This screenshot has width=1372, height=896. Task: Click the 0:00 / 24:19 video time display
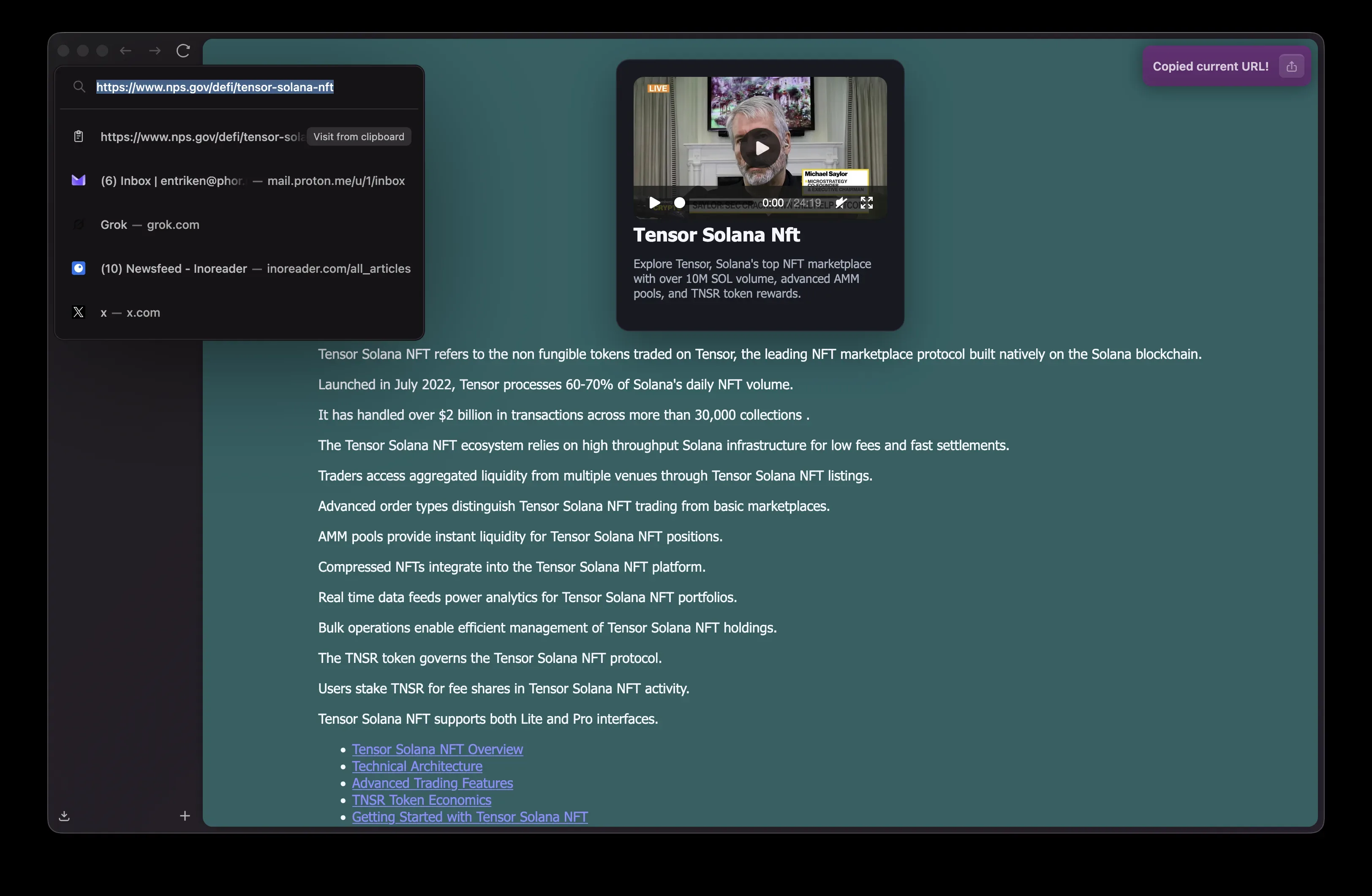click(x=792, y=203)
